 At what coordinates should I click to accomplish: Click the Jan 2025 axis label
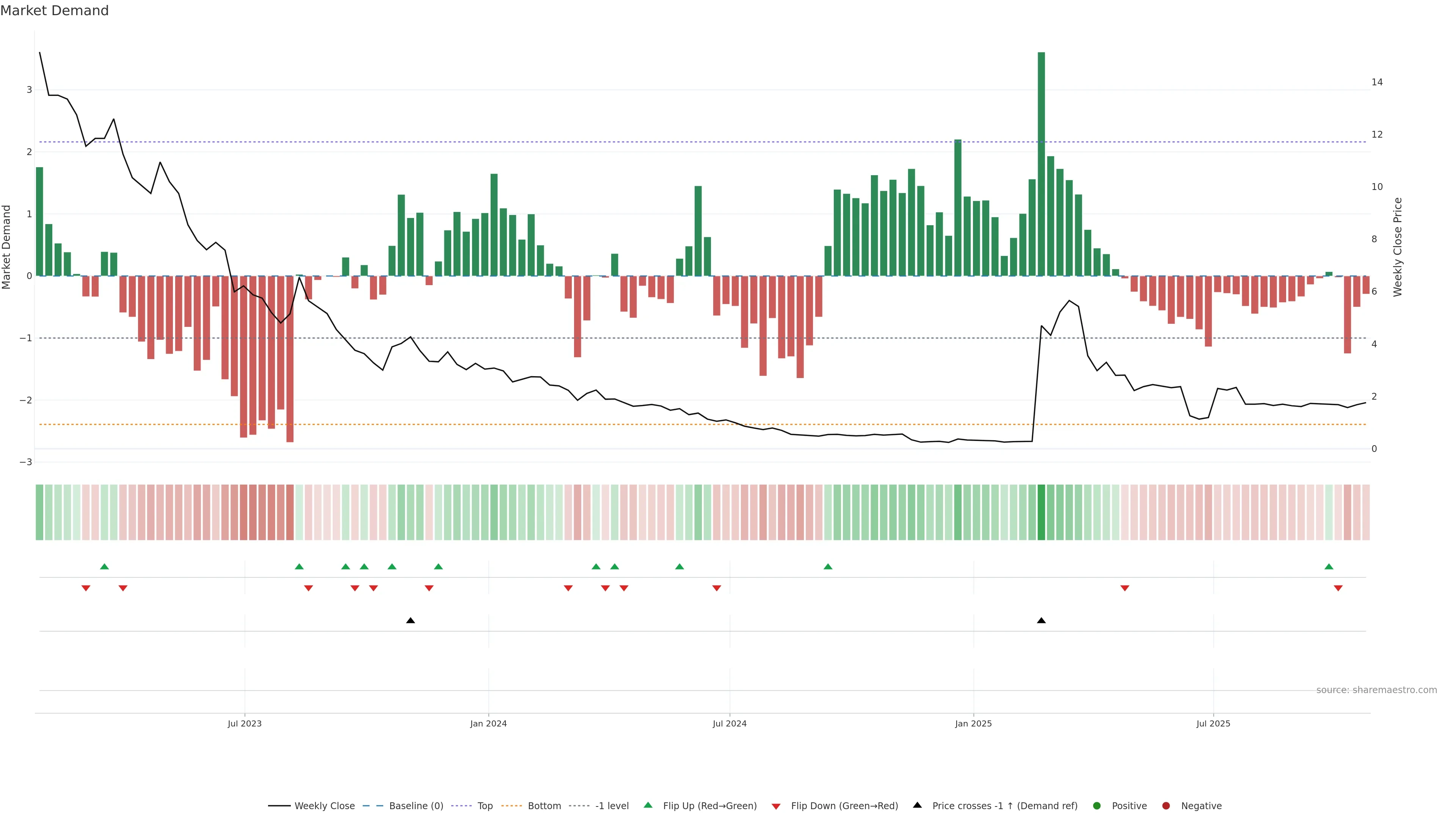click(973, 723)
